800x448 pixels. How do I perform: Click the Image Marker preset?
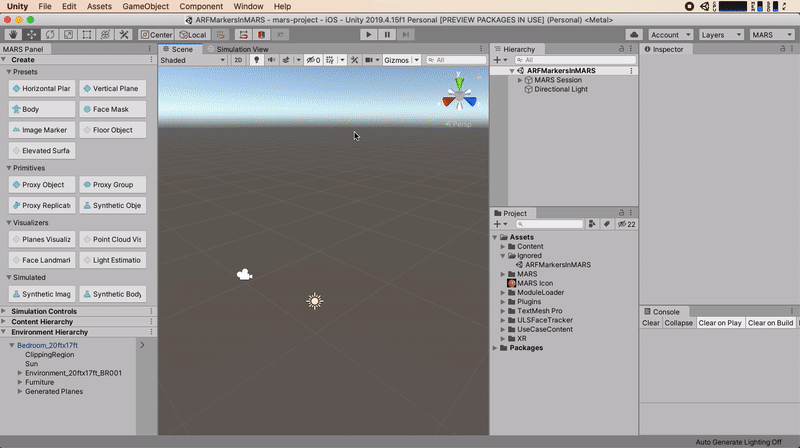coord(41,130)
